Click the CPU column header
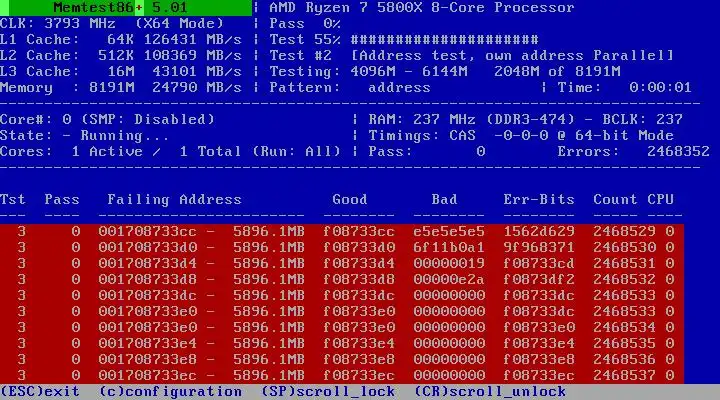Image resolution: width=720 pixels, height=400 pixels. (660, 199)
